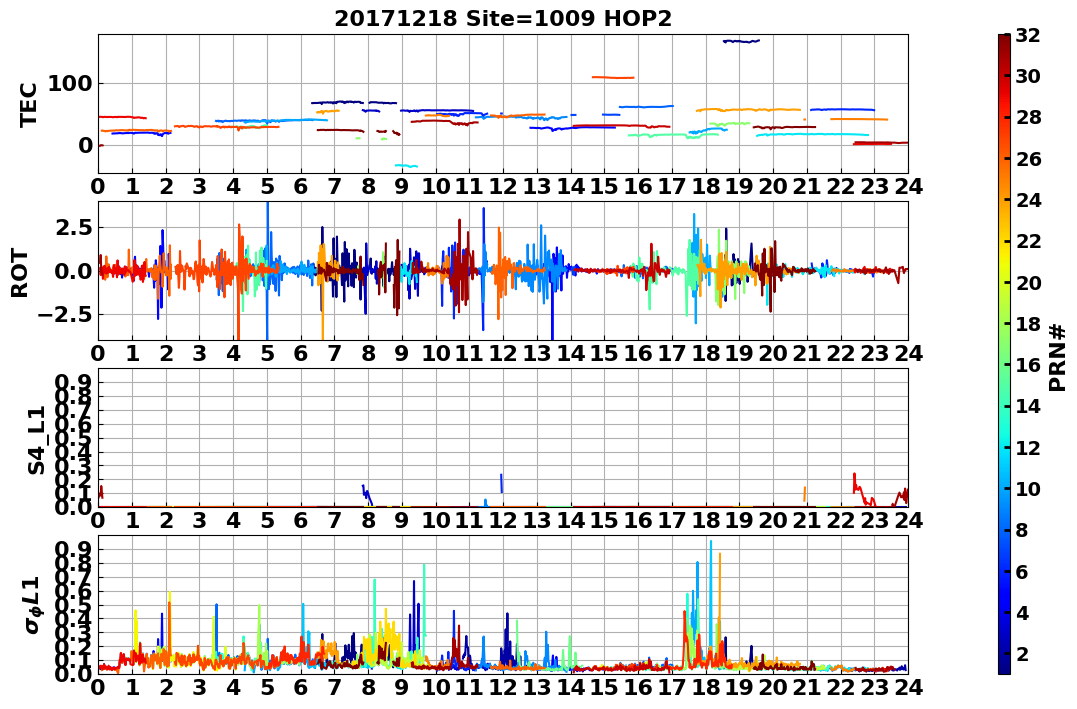
Task: Click the red S4_L1 trace near hour 22.5
Action: (x=864, y=491)
